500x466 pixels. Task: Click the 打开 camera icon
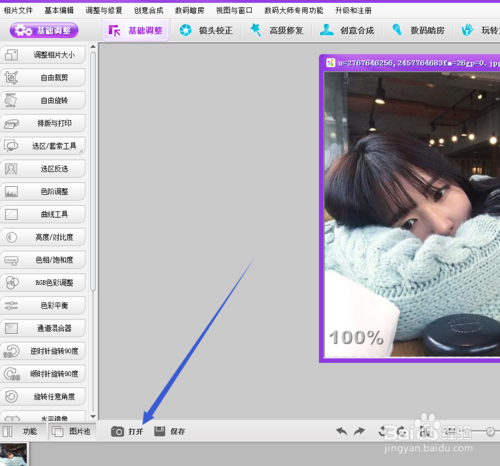pos(117,431)
